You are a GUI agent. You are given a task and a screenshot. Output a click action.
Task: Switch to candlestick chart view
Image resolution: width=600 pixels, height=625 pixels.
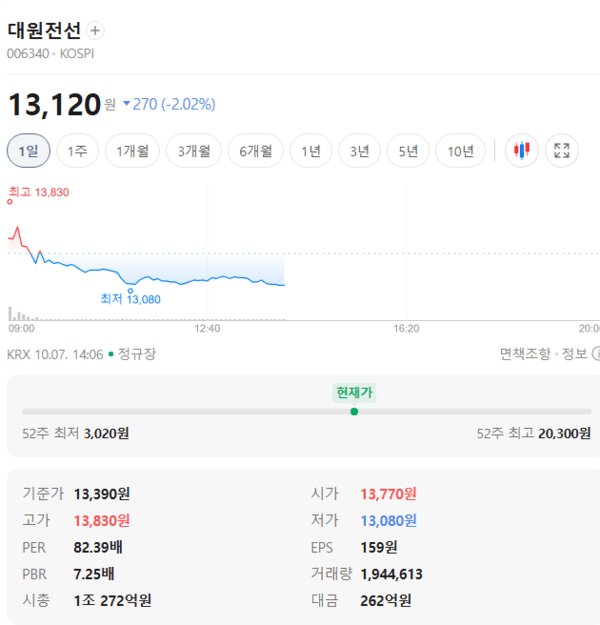point(521,151)
